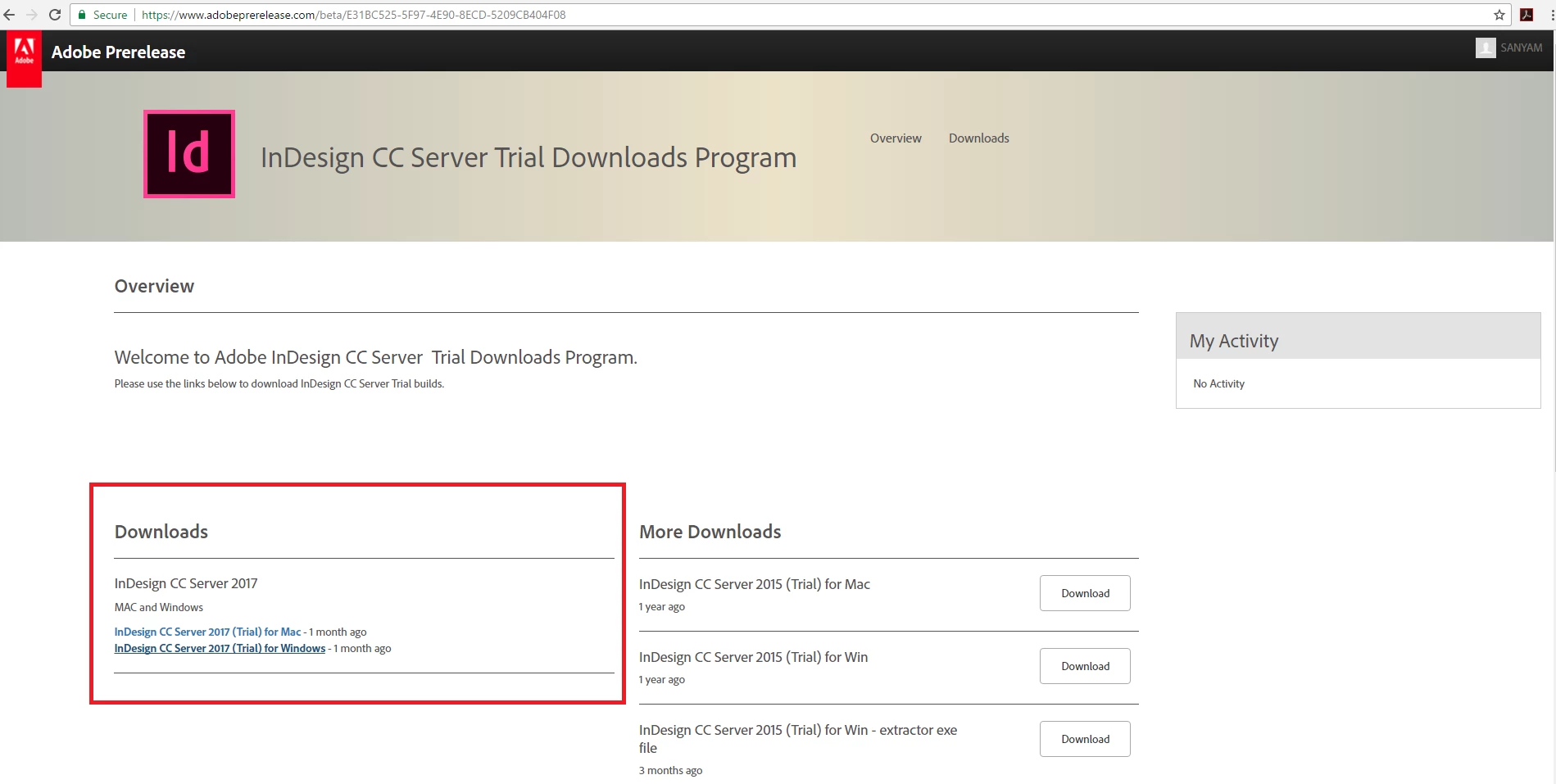The width and height of the screenshot is (1556, 784).
Task: Open InDesign CC Server 2017 (Trial) for Mac link
Action: pos(207,632)
